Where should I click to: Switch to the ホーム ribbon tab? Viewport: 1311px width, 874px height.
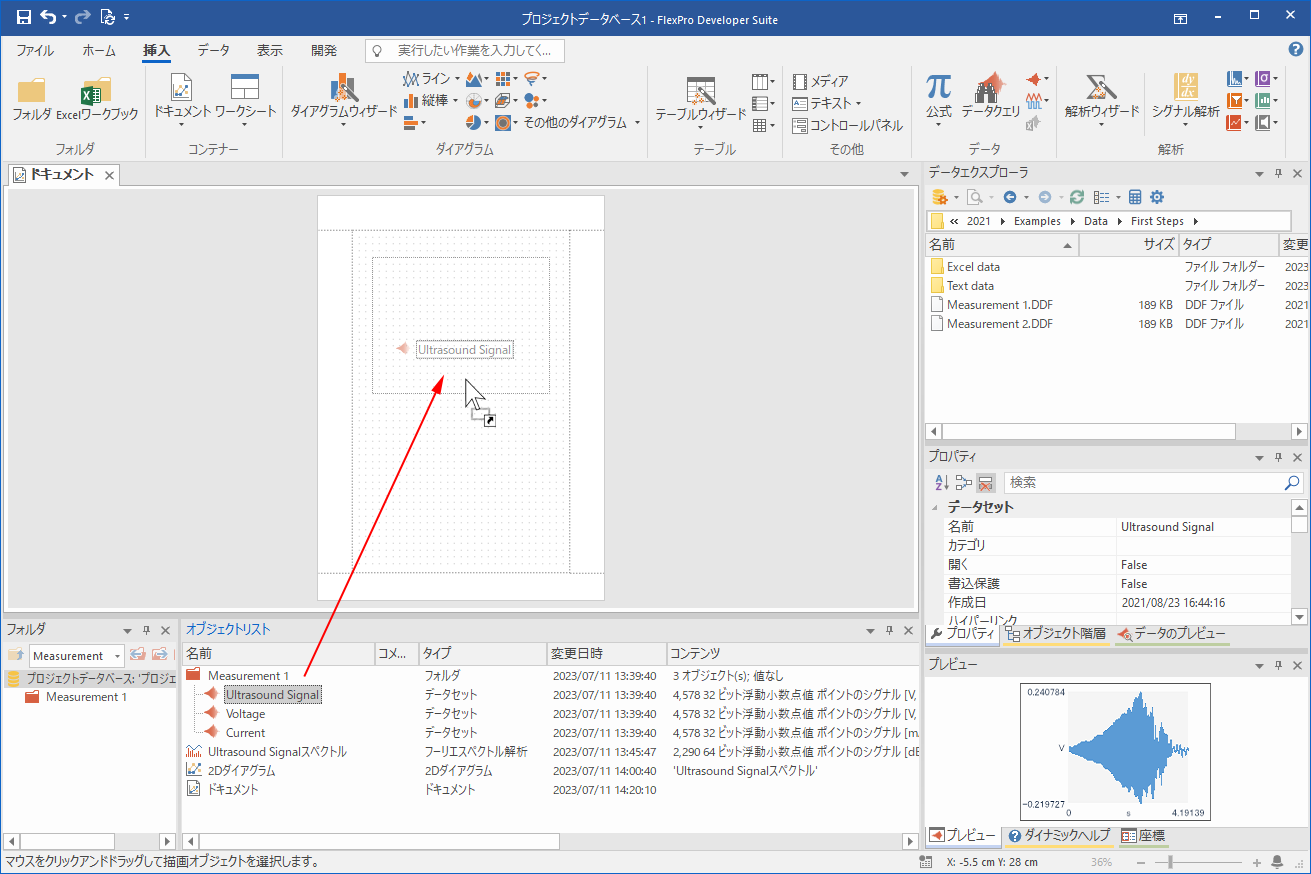coord(99,50)
